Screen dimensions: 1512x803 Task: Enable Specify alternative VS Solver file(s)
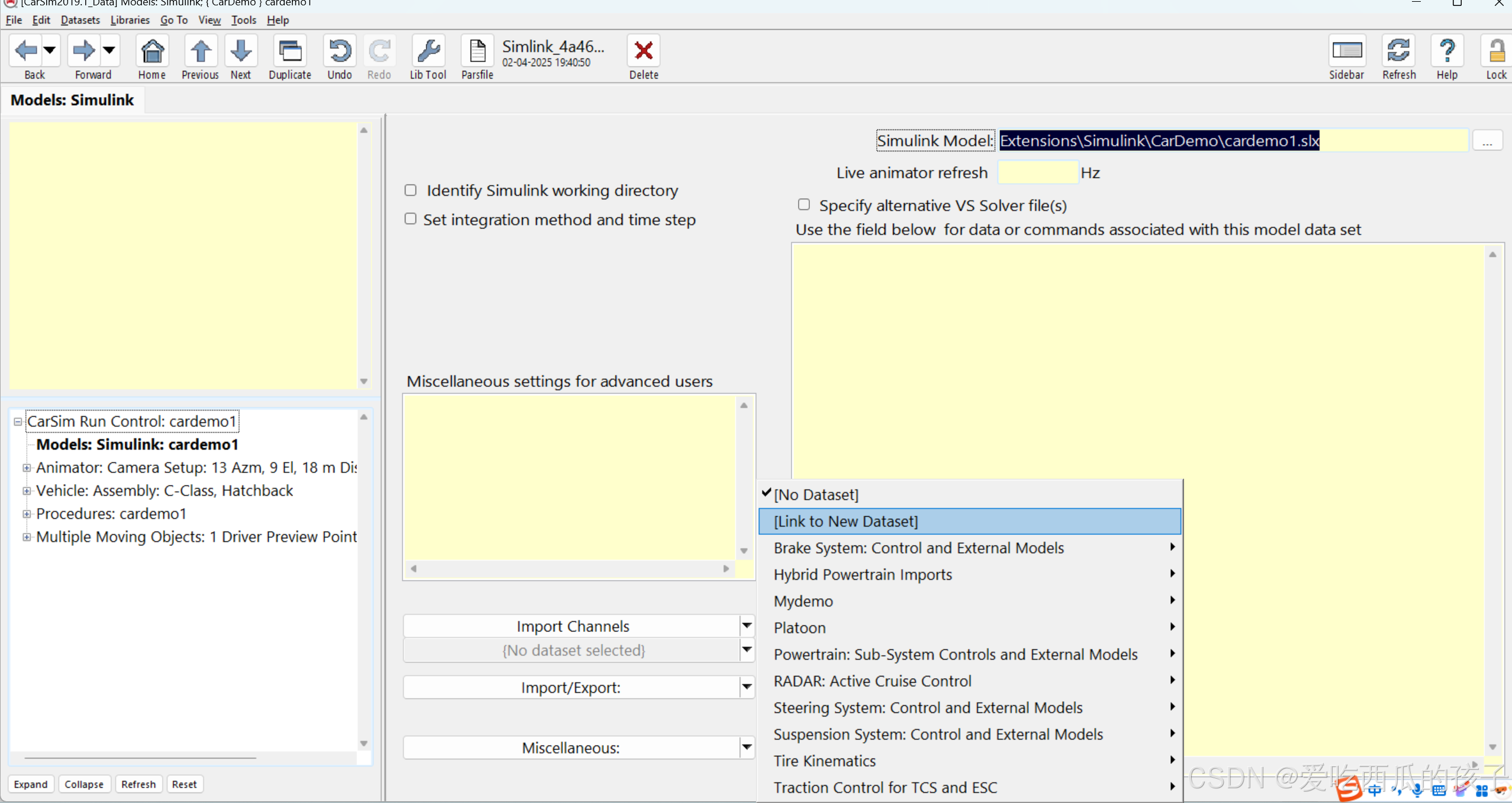click(x=803, y=205)
